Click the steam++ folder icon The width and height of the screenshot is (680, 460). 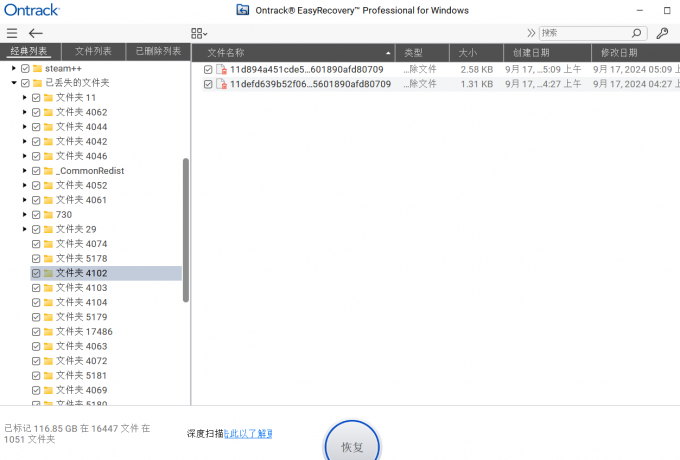coord(38,69)
